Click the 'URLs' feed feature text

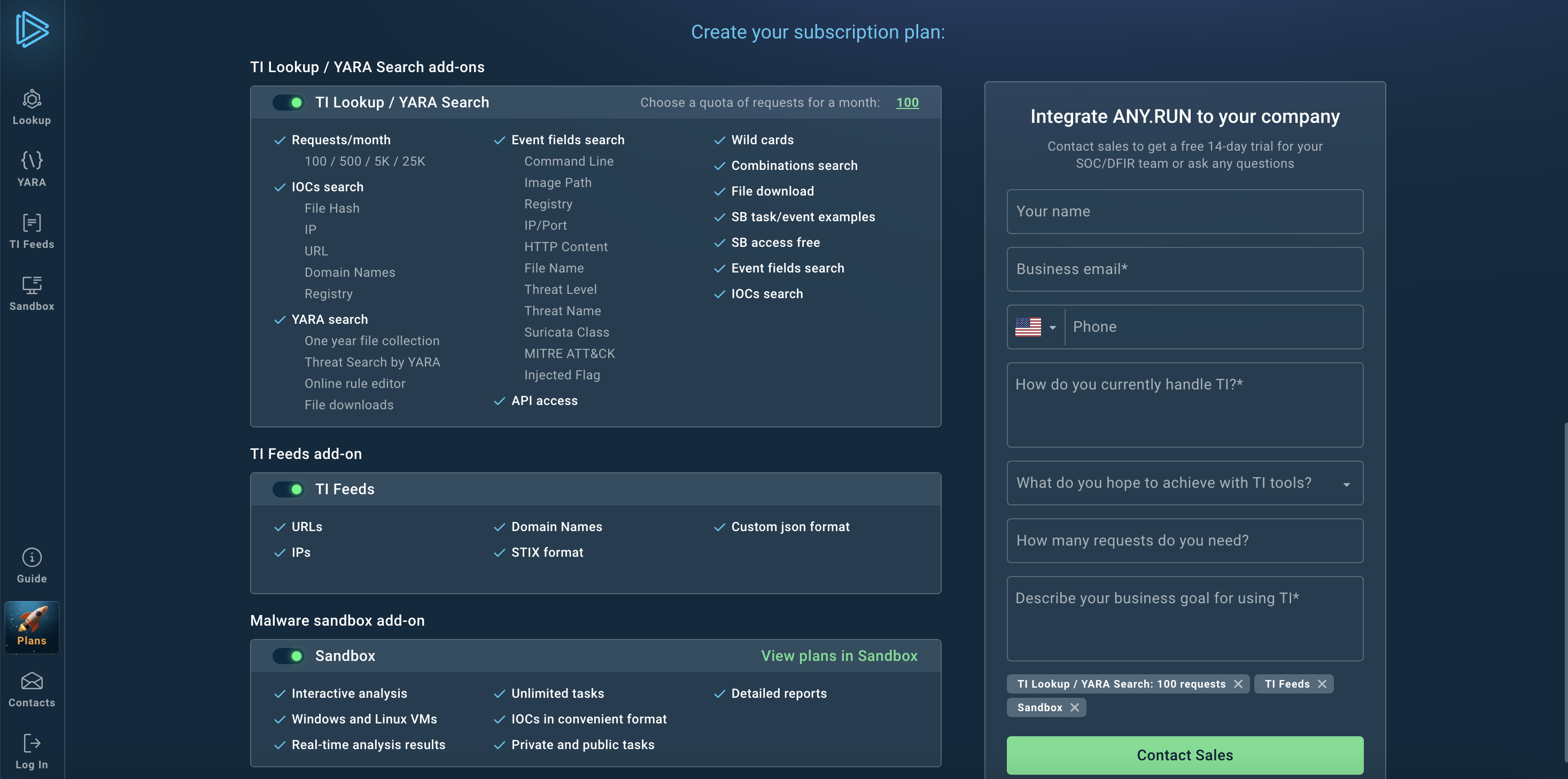pos(307,526)
